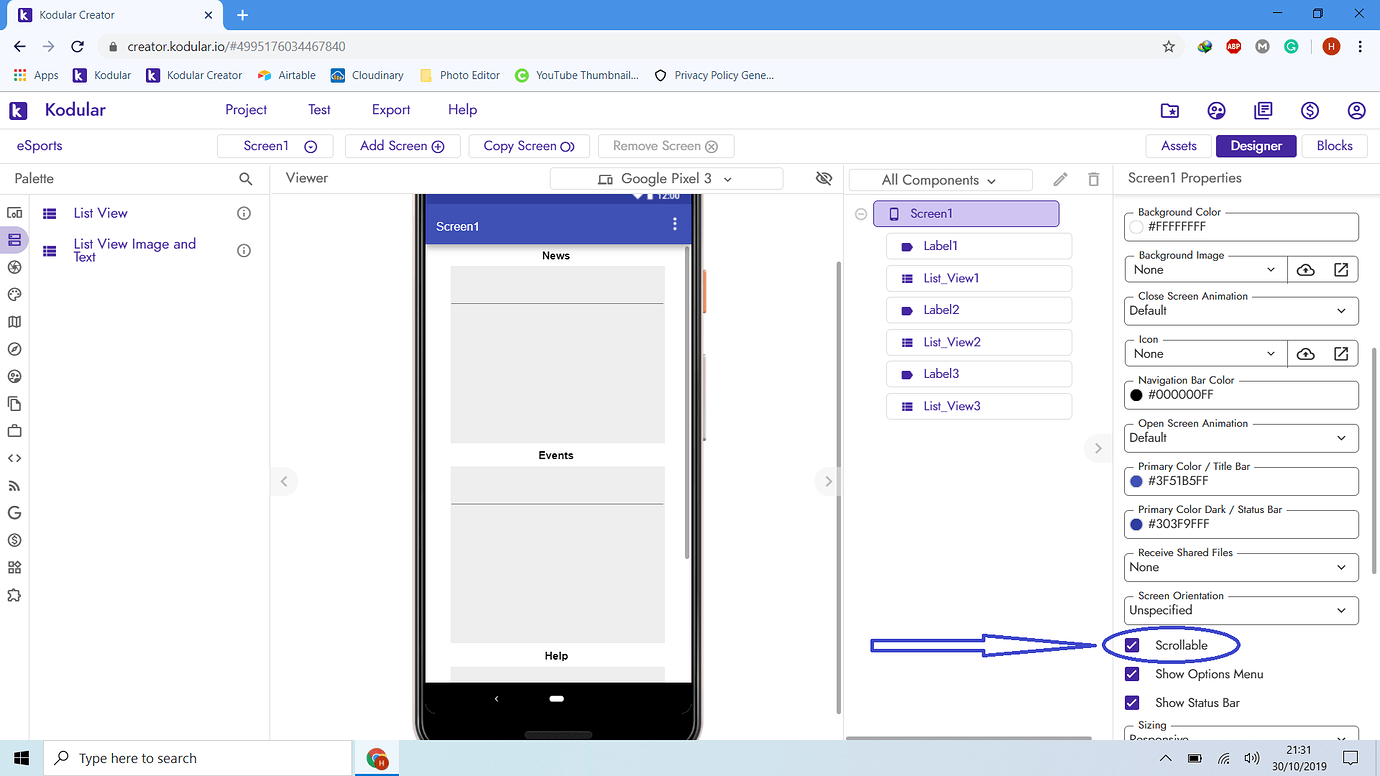Open your Kodular account profile icon
Screen dimensions: 1380x776
click(1356, 111)
